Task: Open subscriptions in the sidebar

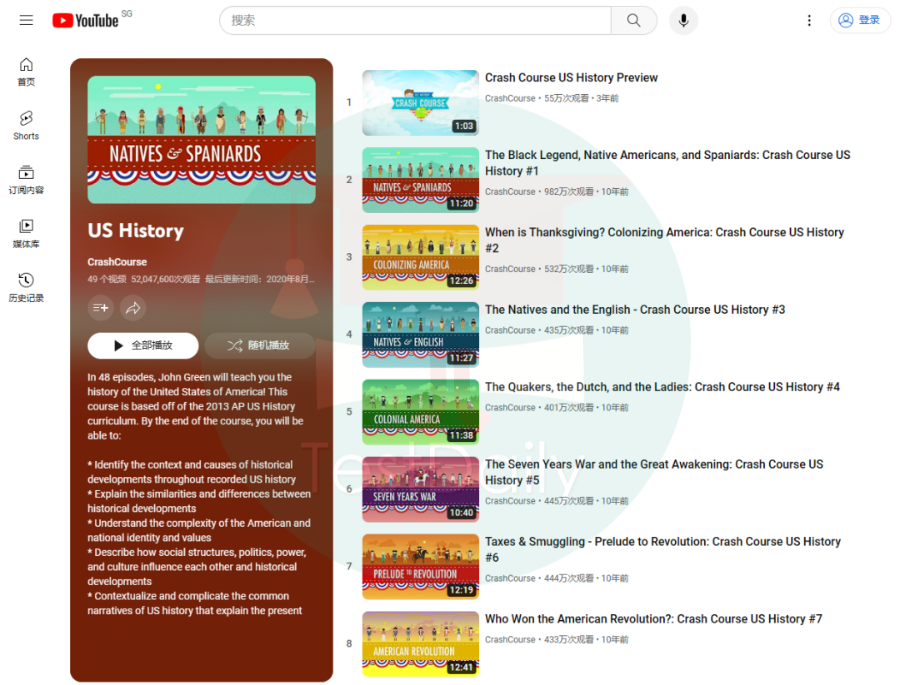Action: (26, 180)
